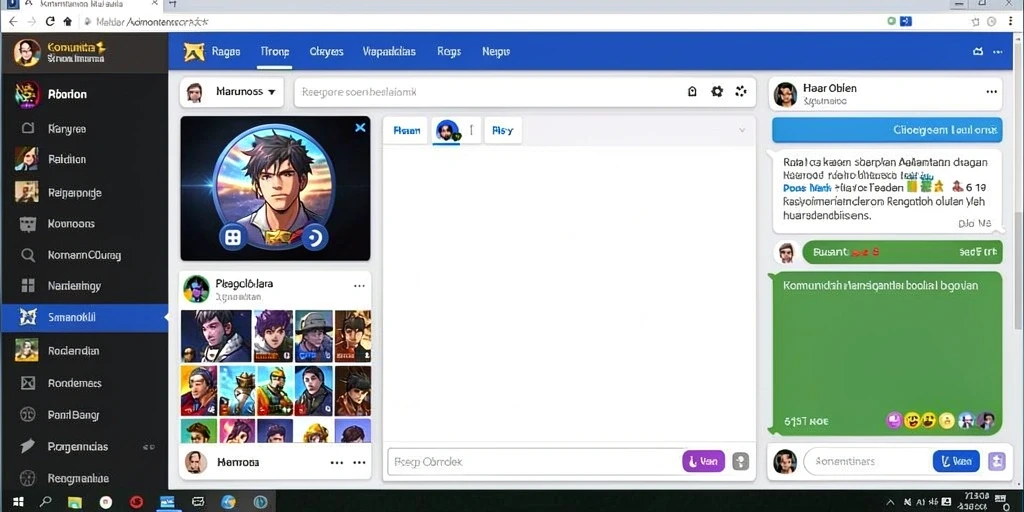
Task: Switch to the Tirone tab
Action: pyautogui.click(x=274, y=52)
